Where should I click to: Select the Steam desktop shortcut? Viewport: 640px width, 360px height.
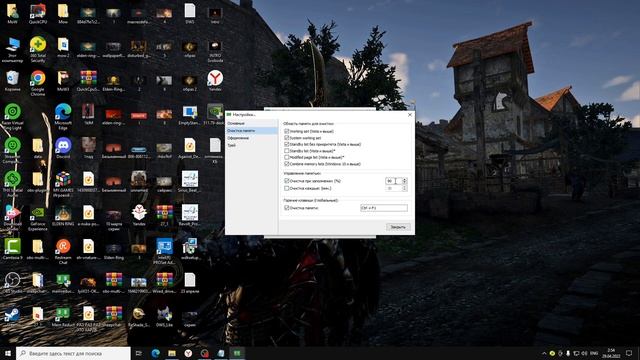coord(12,316)
